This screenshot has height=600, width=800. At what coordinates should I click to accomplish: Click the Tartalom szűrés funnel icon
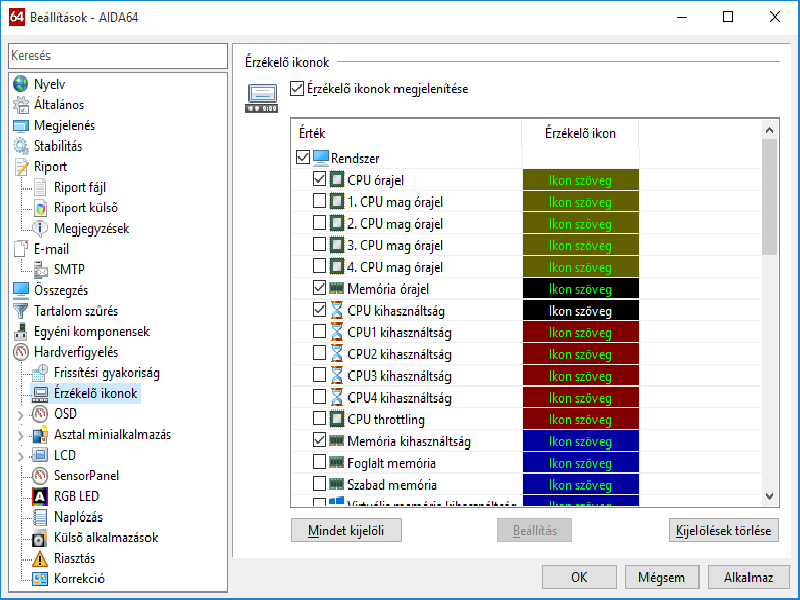(20, 311)
